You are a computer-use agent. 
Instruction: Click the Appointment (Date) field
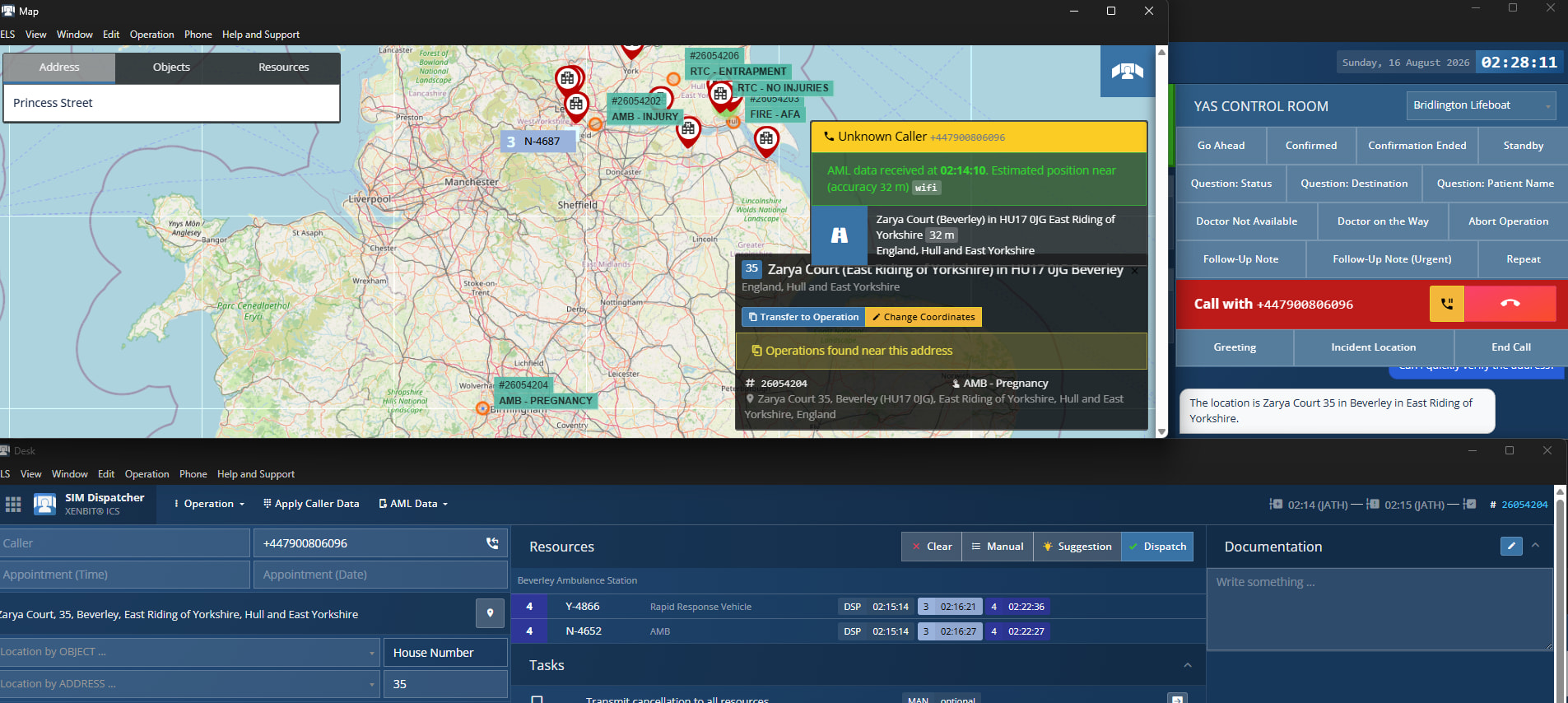[x=380, y=575]
